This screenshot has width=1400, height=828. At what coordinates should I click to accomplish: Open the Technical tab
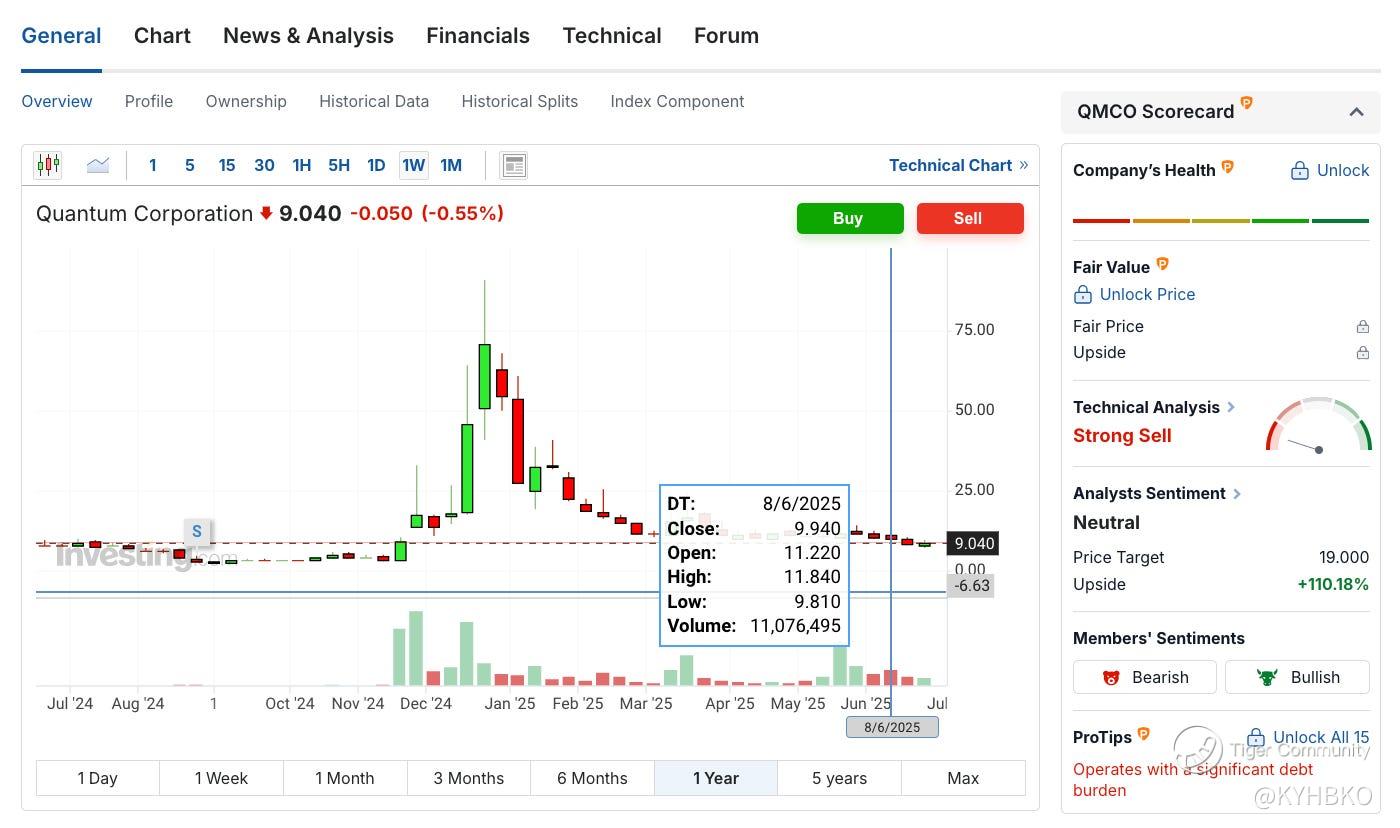612,36
